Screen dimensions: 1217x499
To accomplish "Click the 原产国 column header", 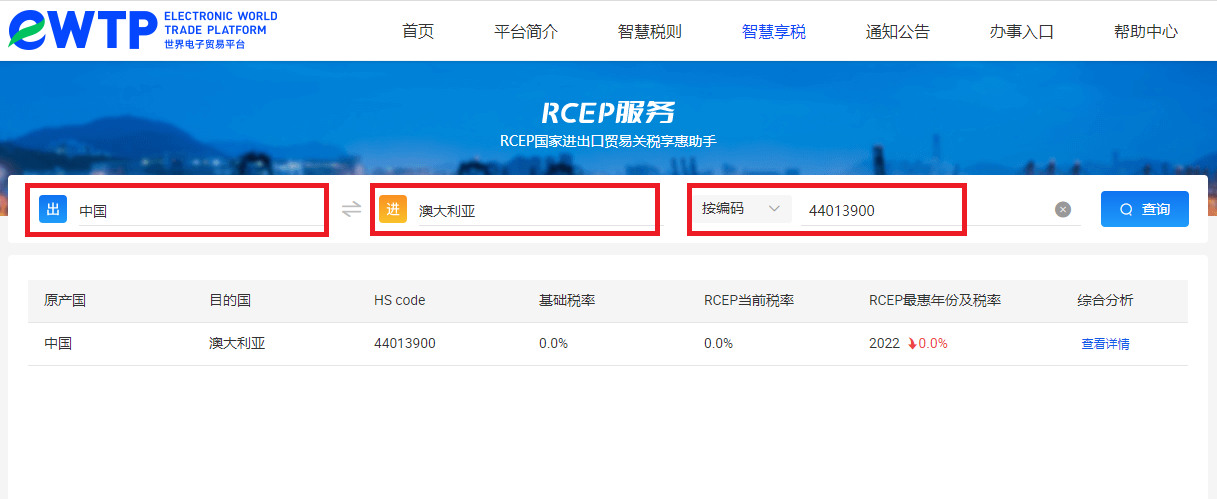I will click(x=65, y=301).
